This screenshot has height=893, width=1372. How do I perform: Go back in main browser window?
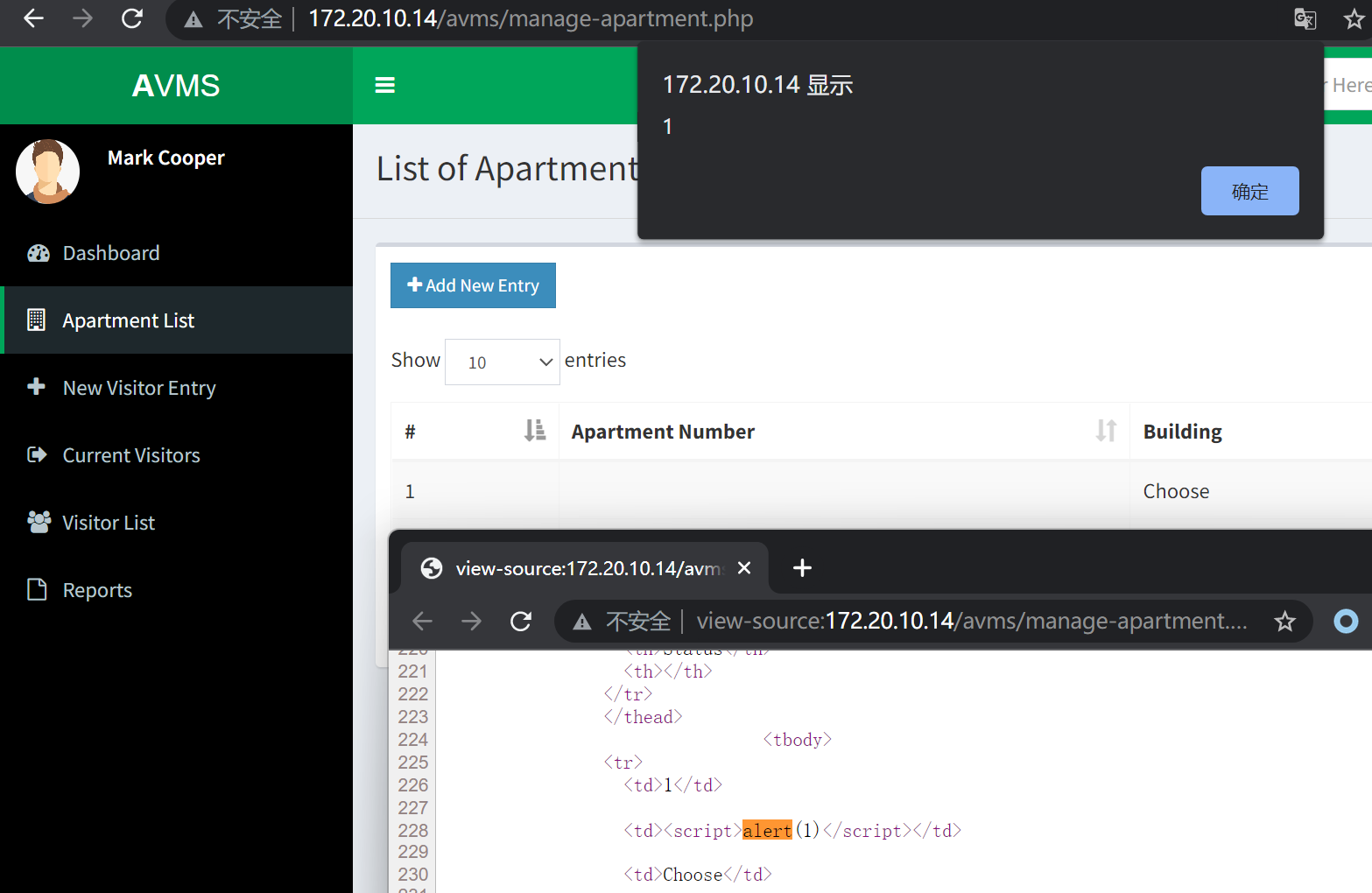33,18
